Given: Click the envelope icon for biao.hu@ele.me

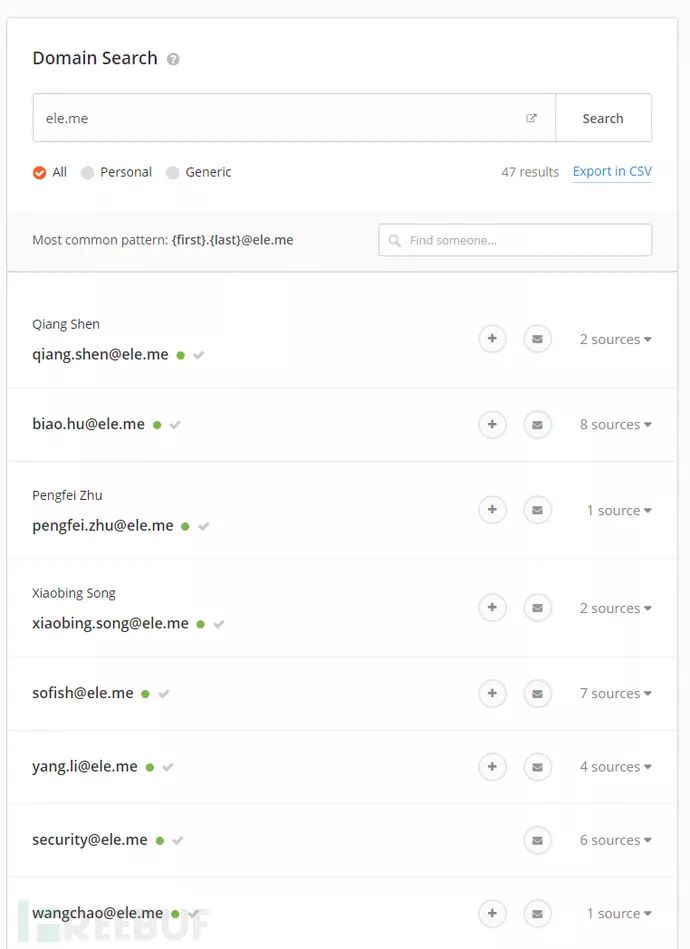Looking at the screenshot, I should (537, 424).
